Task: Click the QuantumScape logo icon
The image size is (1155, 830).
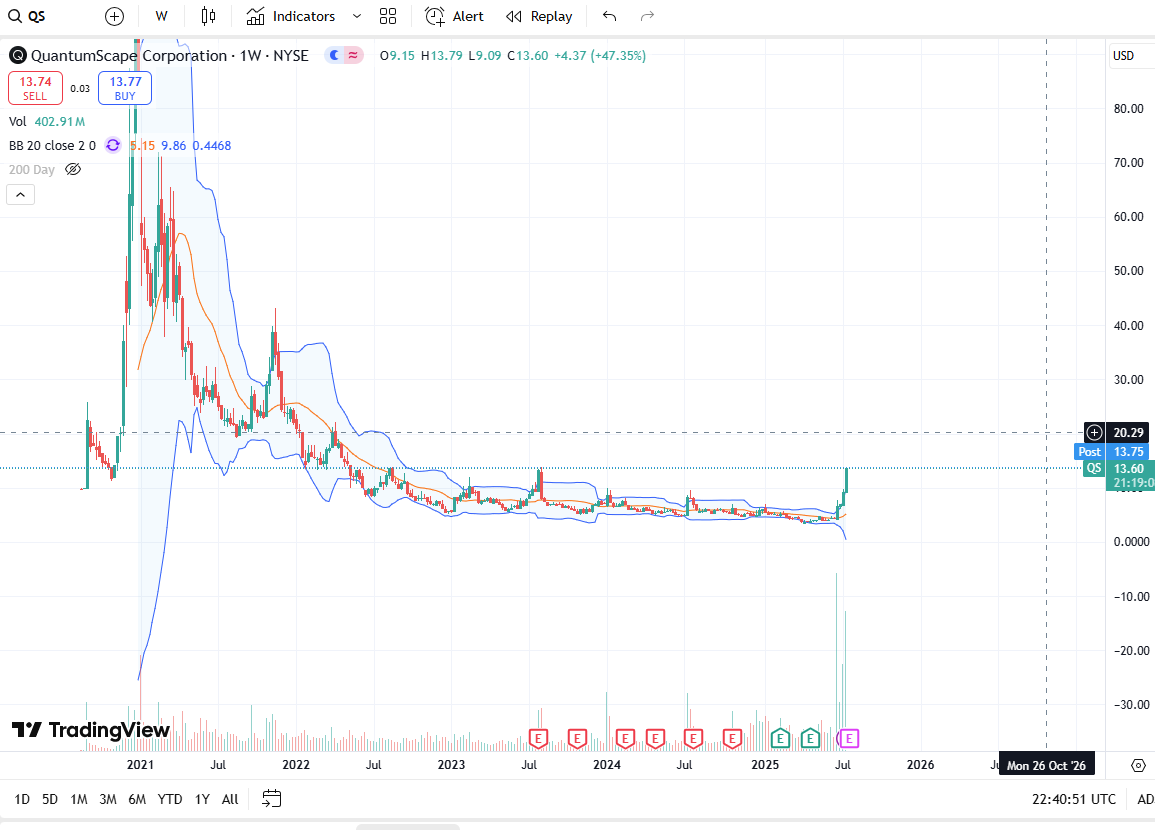Action: [x=18, y=55]
